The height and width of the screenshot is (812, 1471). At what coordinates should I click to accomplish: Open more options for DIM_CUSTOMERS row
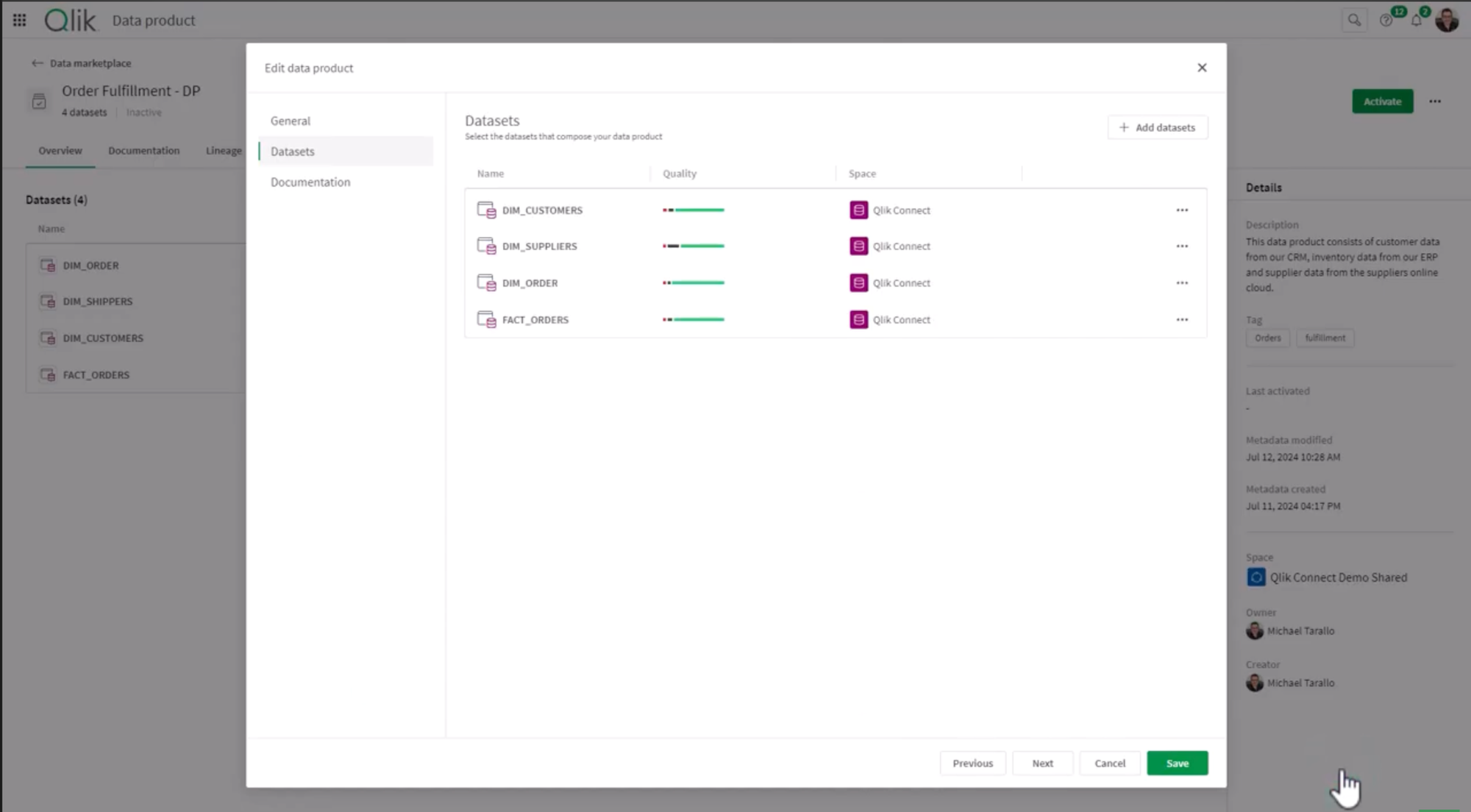(1182, 210)
